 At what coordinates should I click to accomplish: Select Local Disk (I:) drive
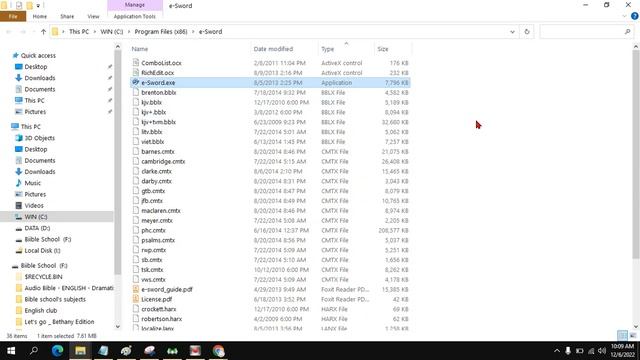(42, 251)
